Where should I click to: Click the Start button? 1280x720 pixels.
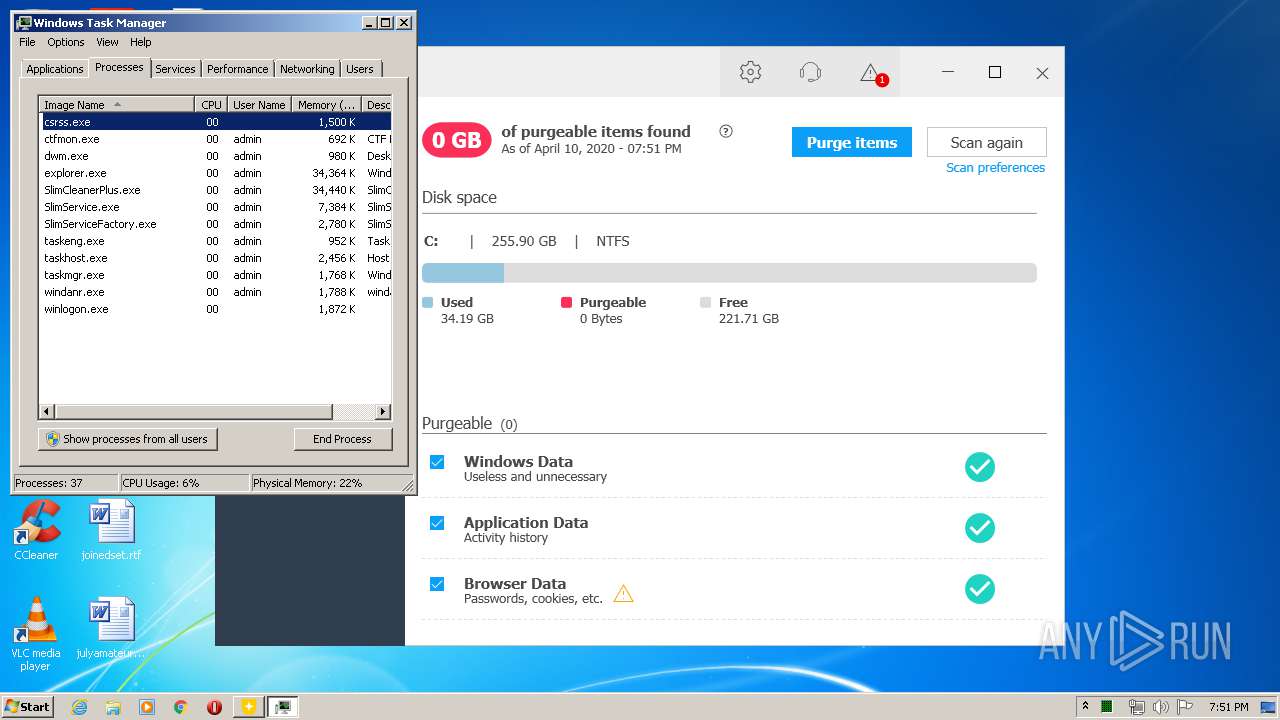(x=28, y=706)
